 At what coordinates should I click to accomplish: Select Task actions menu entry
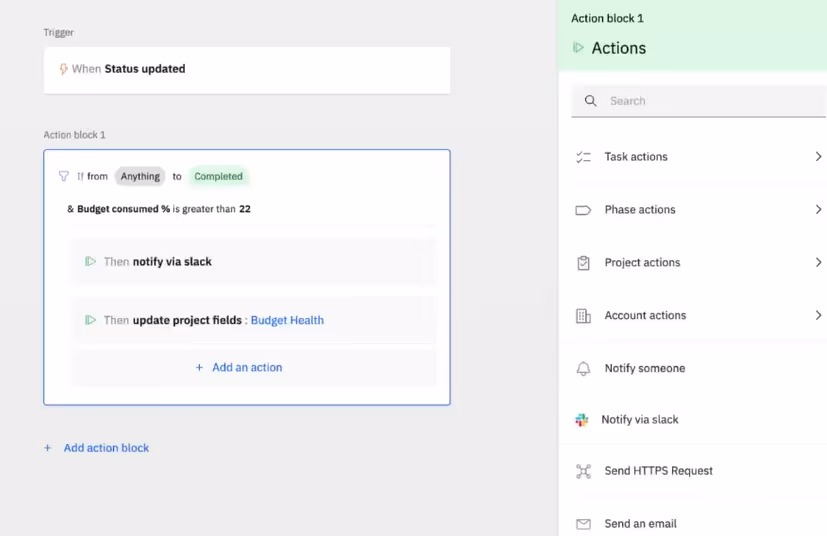tap(698, 157)
